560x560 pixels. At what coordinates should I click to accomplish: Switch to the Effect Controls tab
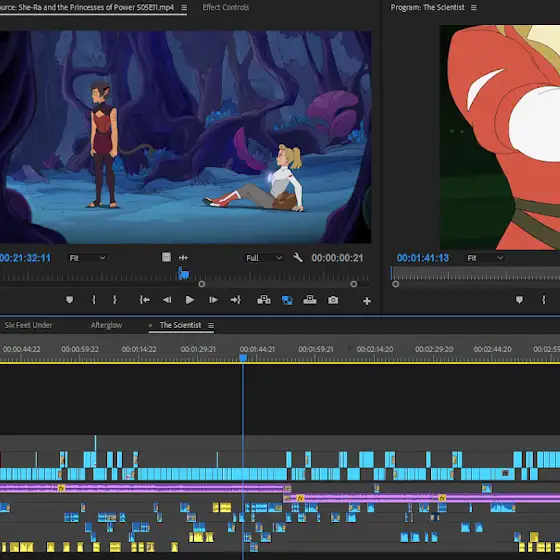point(226,8)
